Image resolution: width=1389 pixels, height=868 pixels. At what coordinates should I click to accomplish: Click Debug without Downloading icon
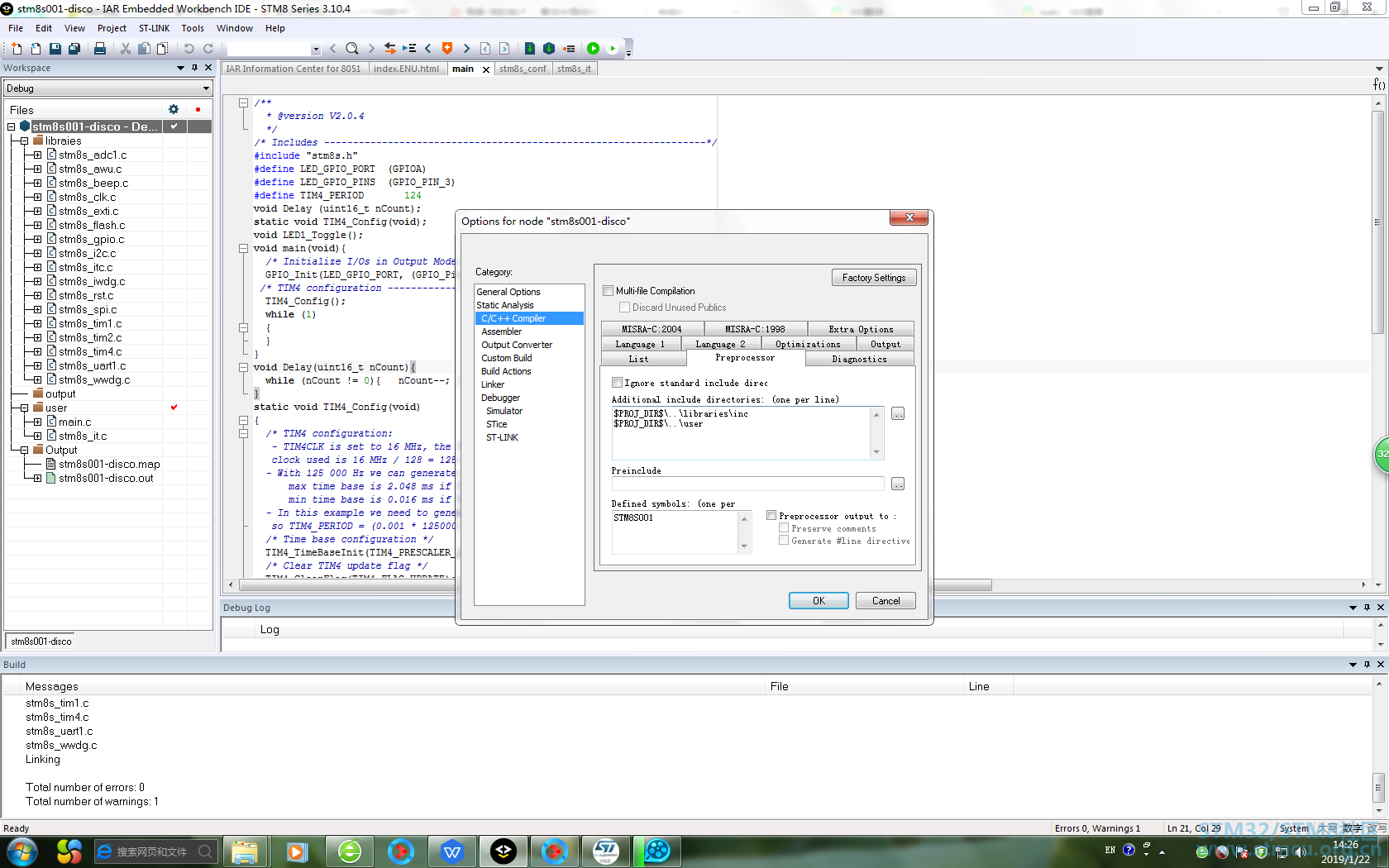613,49
